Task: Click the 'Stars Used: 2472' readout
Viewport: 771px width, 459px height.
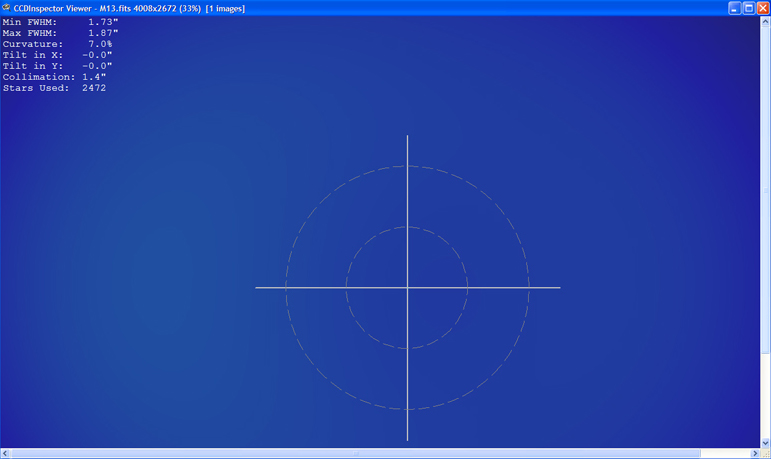Action: tap(55, 88)
